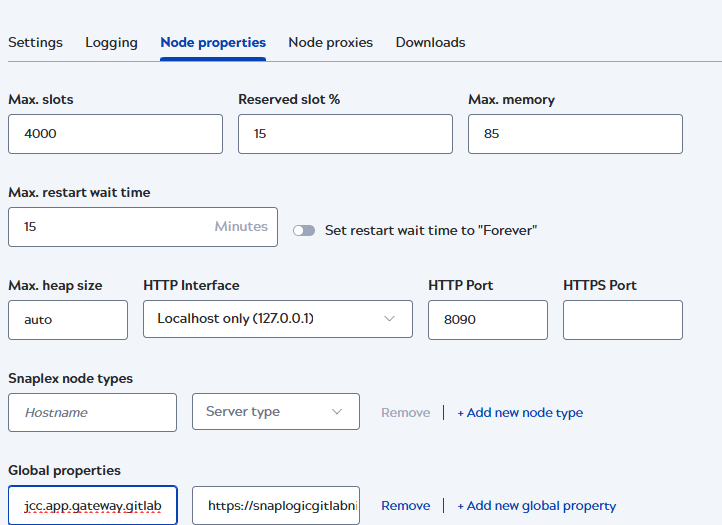Click the Max. heap size field

click(68, 320)
